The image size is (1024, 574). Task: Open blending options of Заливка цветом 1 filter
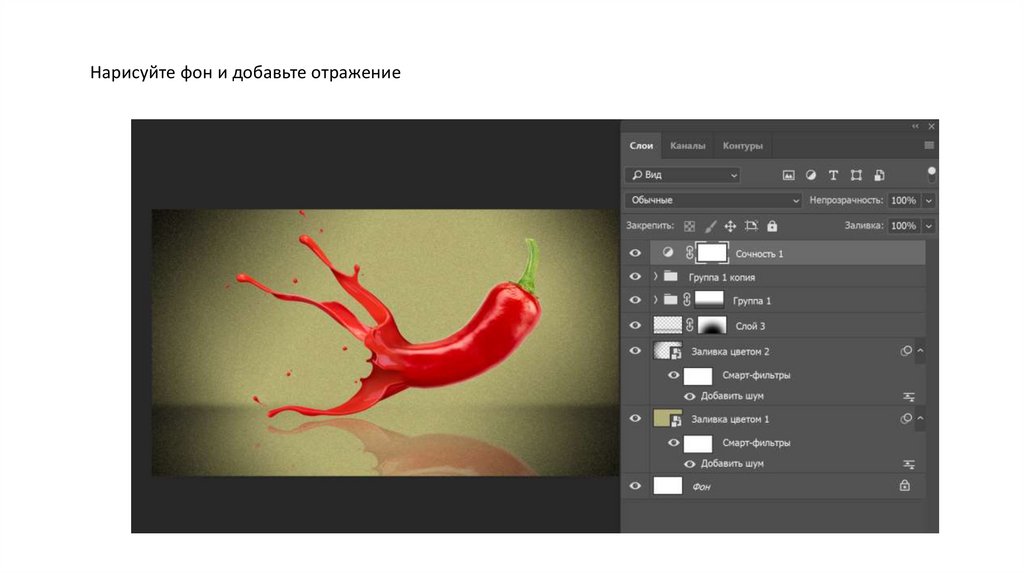(x=908, y=464)
